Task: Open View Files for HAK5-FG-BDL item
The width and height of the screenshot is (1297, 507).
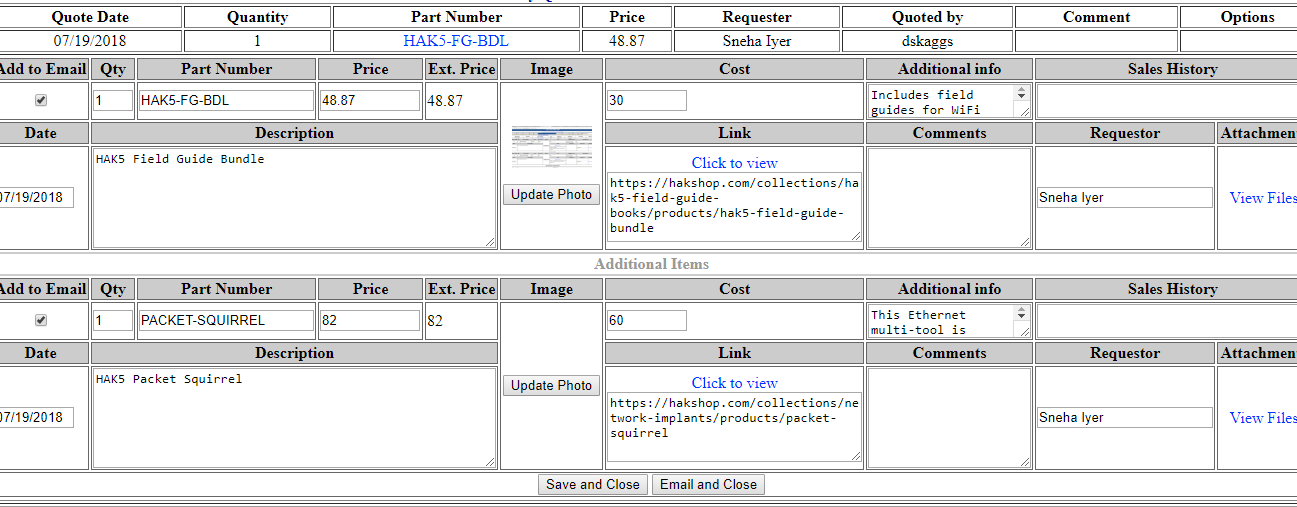Action: click(x=1263, y=198)
